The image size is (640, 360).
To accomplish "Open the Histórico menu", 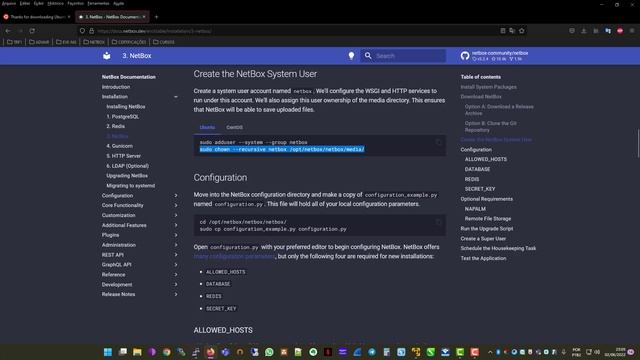I will (x=56, y=3).
